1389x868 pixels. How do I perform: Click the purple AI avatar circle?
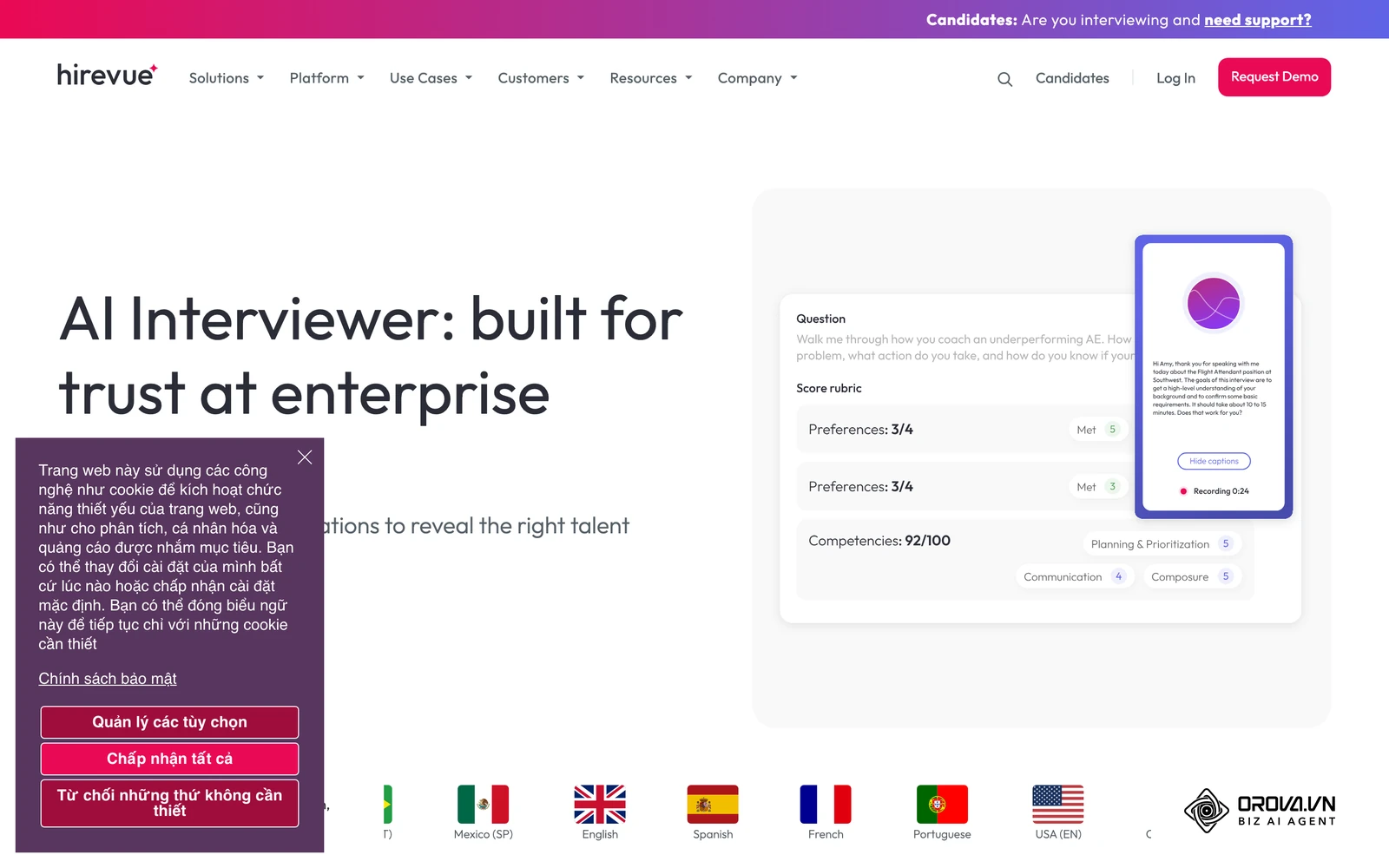[1214, 304]
